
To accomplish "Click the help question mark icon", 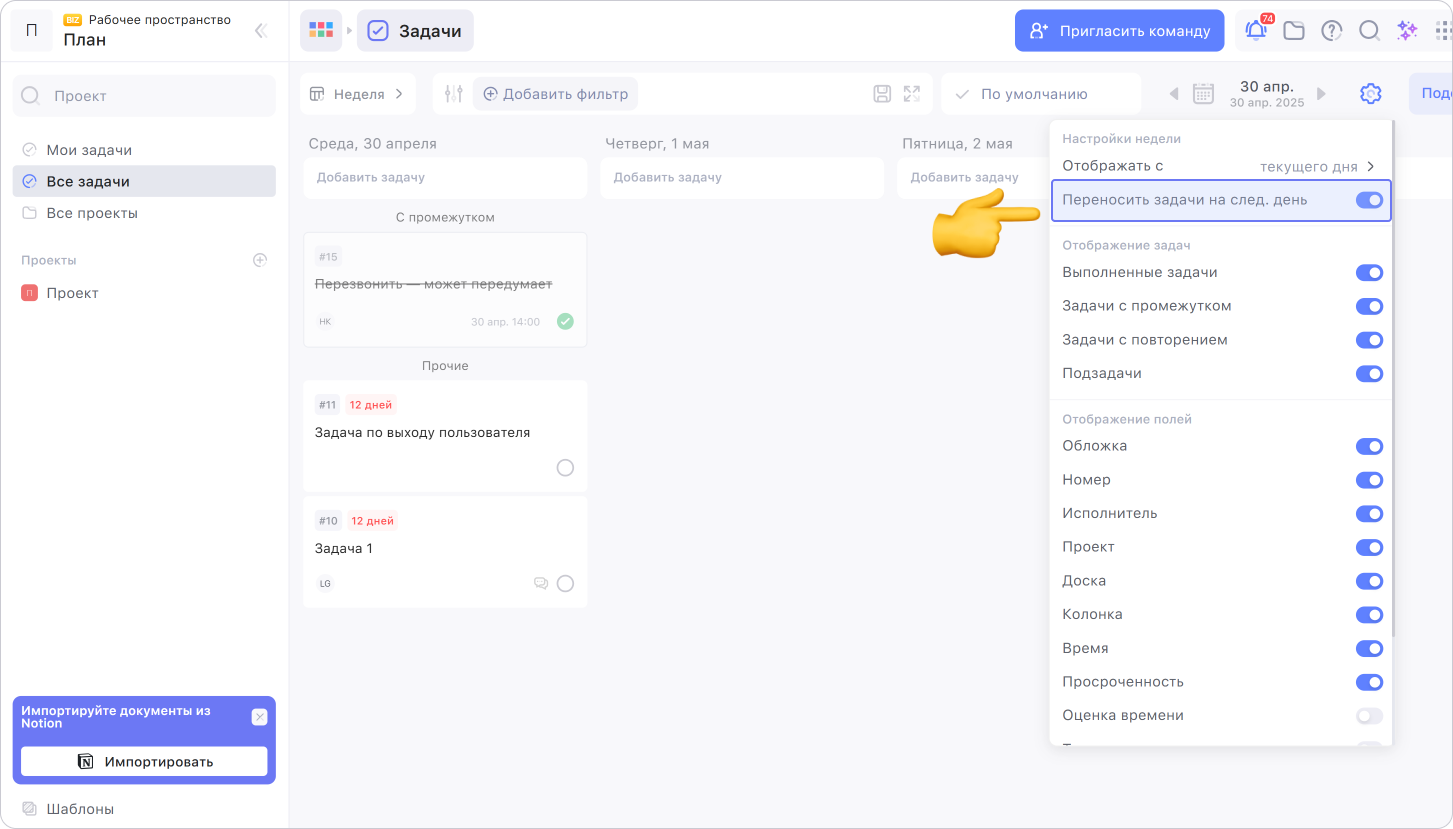I will (x=1332, y=31).
